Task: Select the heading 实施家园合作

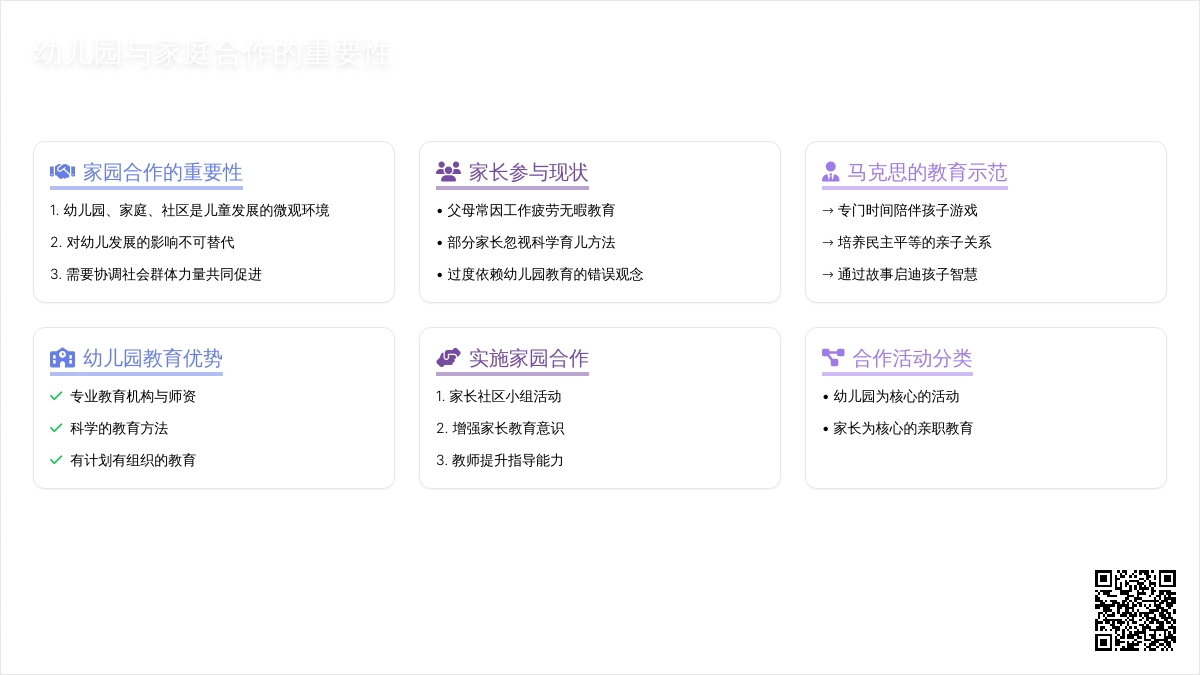Action: tap(529, 358)
